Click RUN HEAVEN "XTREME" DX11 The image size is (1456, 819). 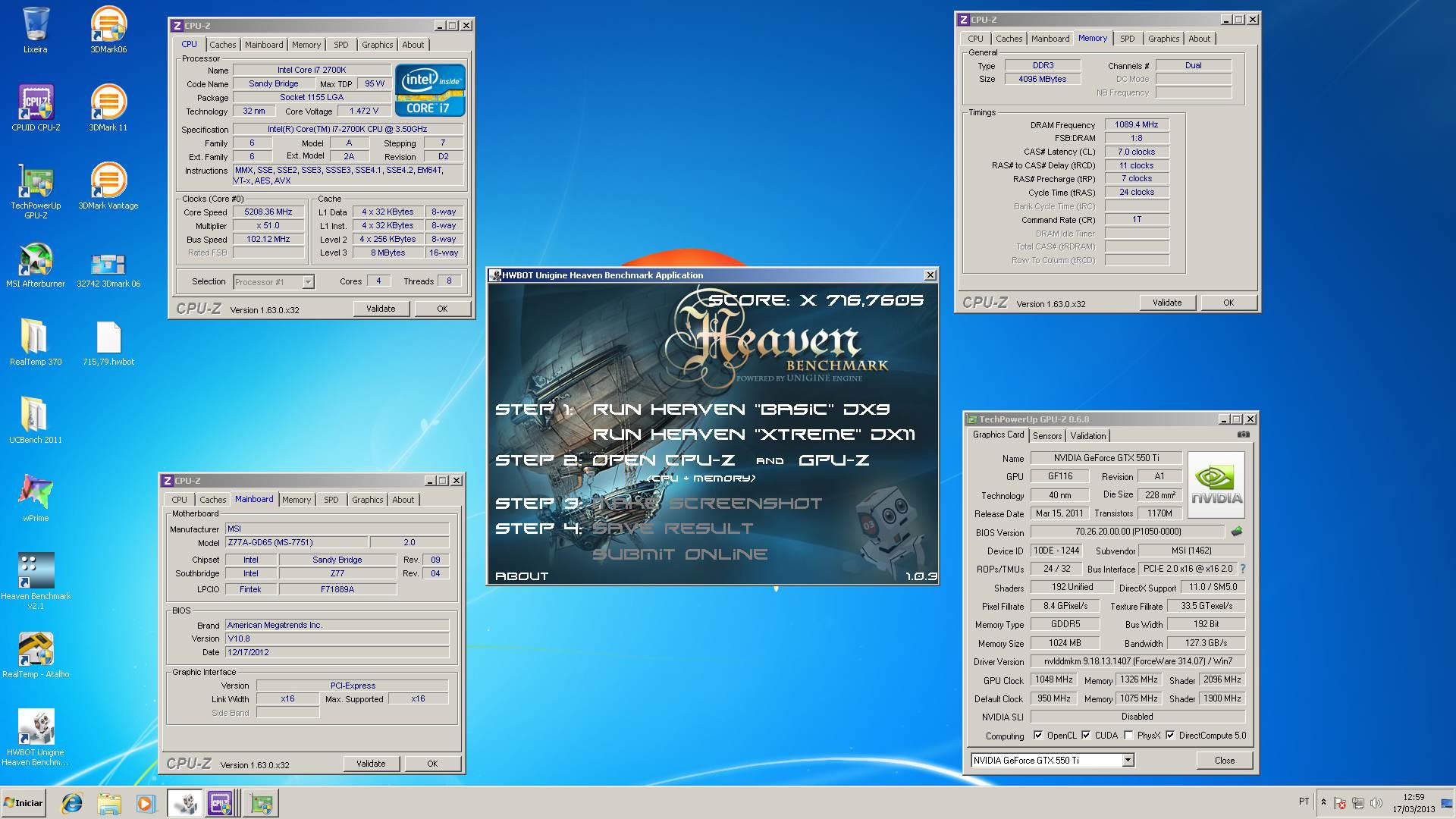click(753, 435)
